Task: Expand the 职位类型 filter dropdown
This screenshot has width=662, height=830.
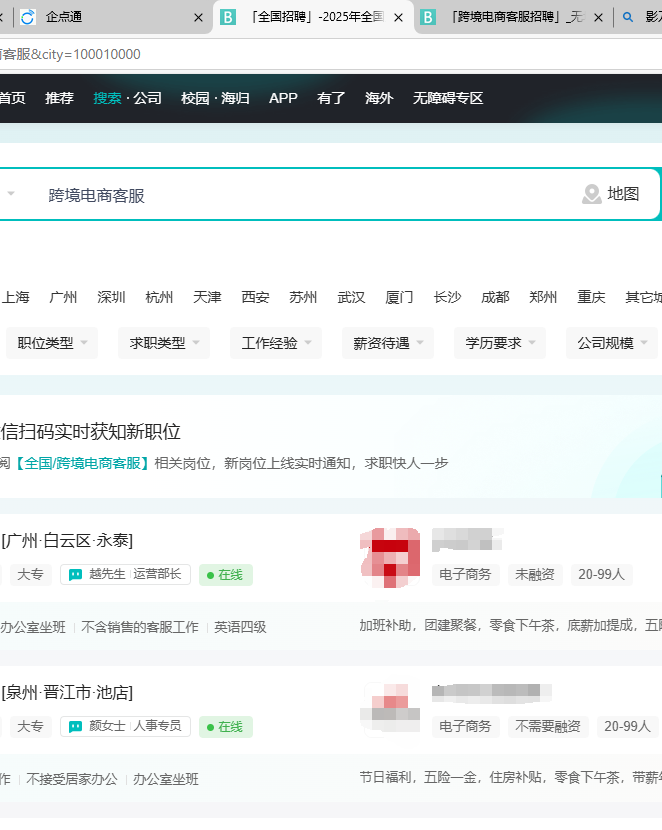Action: tap(52, 343)
